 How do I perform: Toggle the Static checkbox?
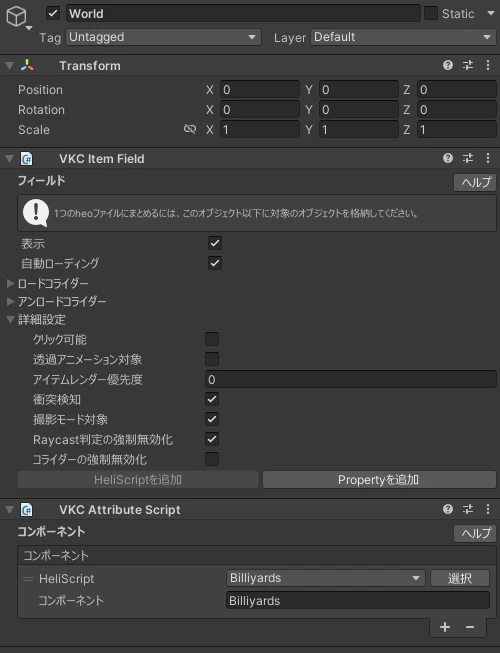(x=431, y=13)
